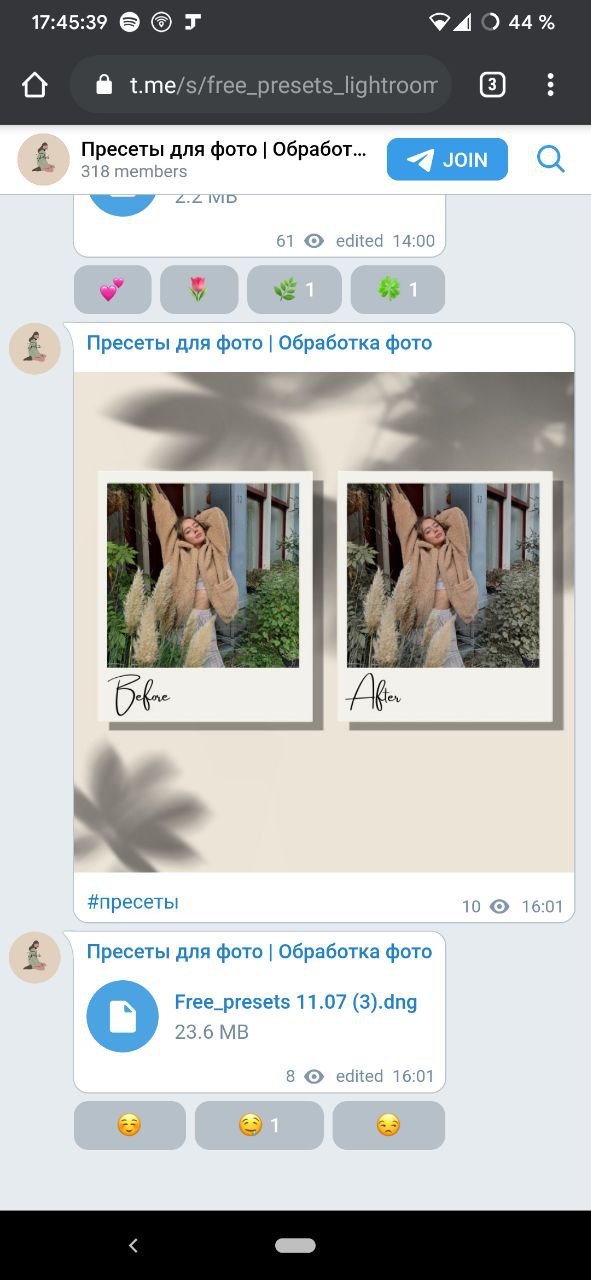Join the channel with JOIN button

pyautogui.click(x=447, y=159)
